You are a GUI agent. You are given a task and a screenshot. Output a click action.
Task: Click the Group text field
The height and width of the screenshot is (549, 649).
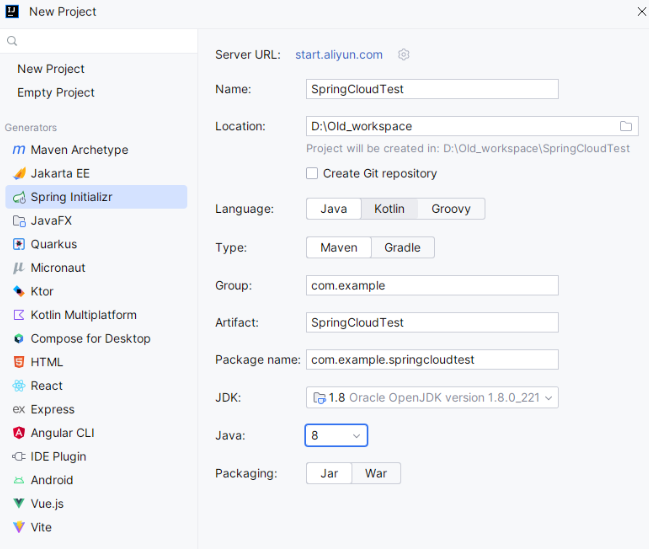(x=432, y=285)
